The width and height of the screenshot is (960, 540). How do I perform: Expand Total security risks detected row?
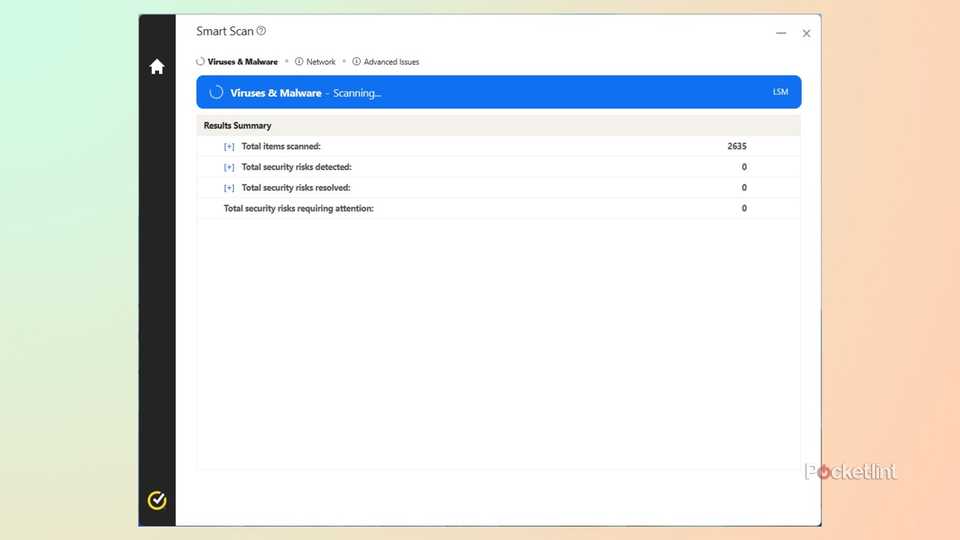(x=229, y=167)
